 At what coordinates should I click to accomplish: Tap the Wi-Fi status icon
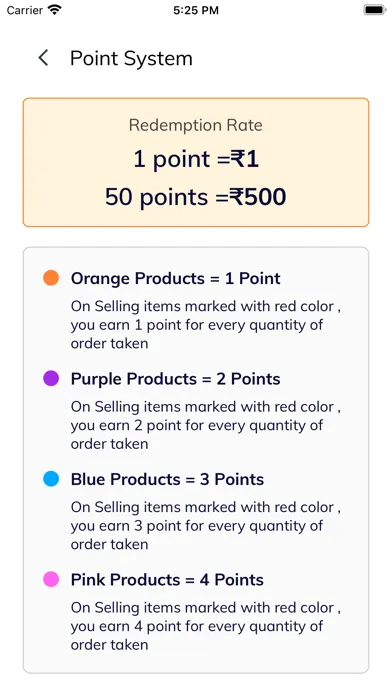click(x=55, y=10)
